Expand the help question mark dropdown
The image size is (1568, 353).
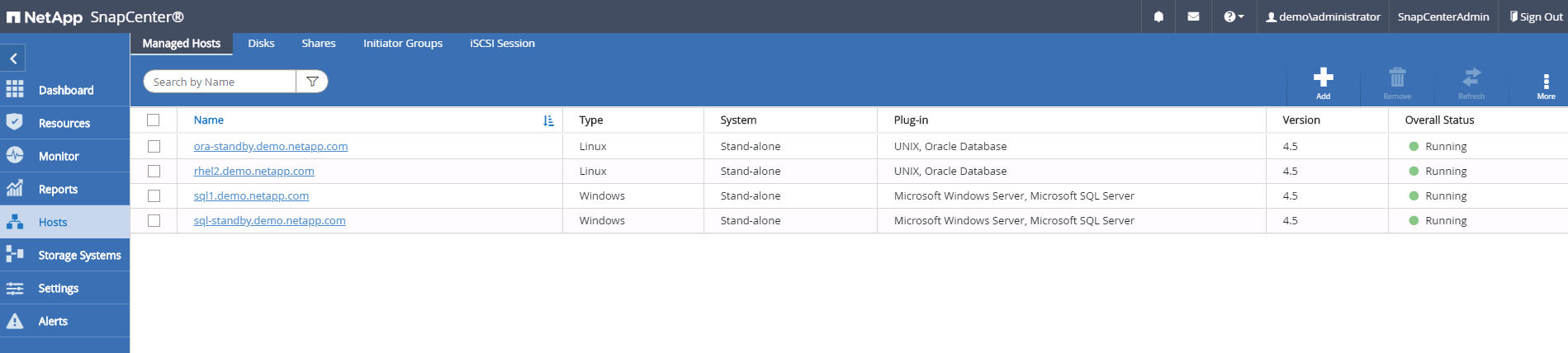click(x=1233, y=16)
